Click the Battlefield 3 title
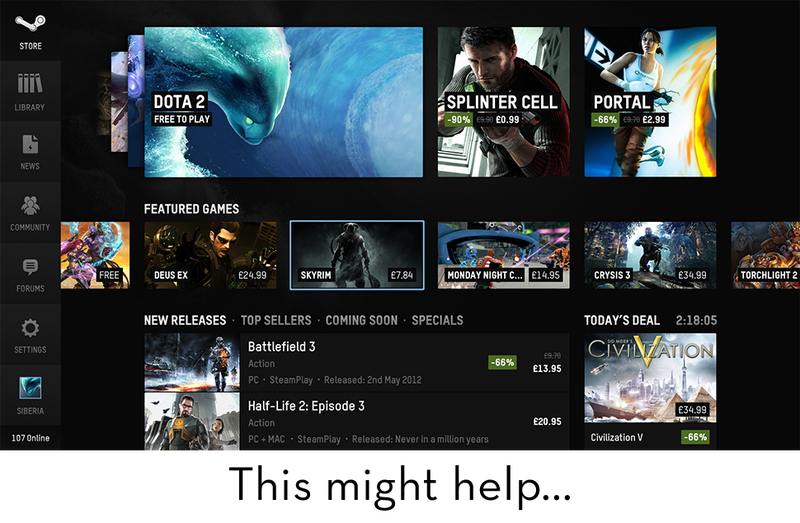 (282, 347)
